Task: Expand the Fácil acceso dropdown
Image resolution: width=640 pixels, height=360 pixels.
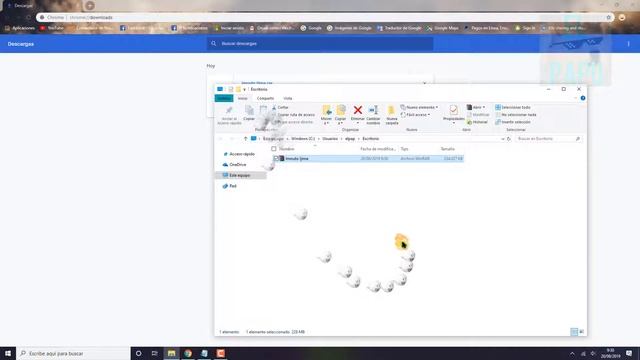Action: coord(416,115)
